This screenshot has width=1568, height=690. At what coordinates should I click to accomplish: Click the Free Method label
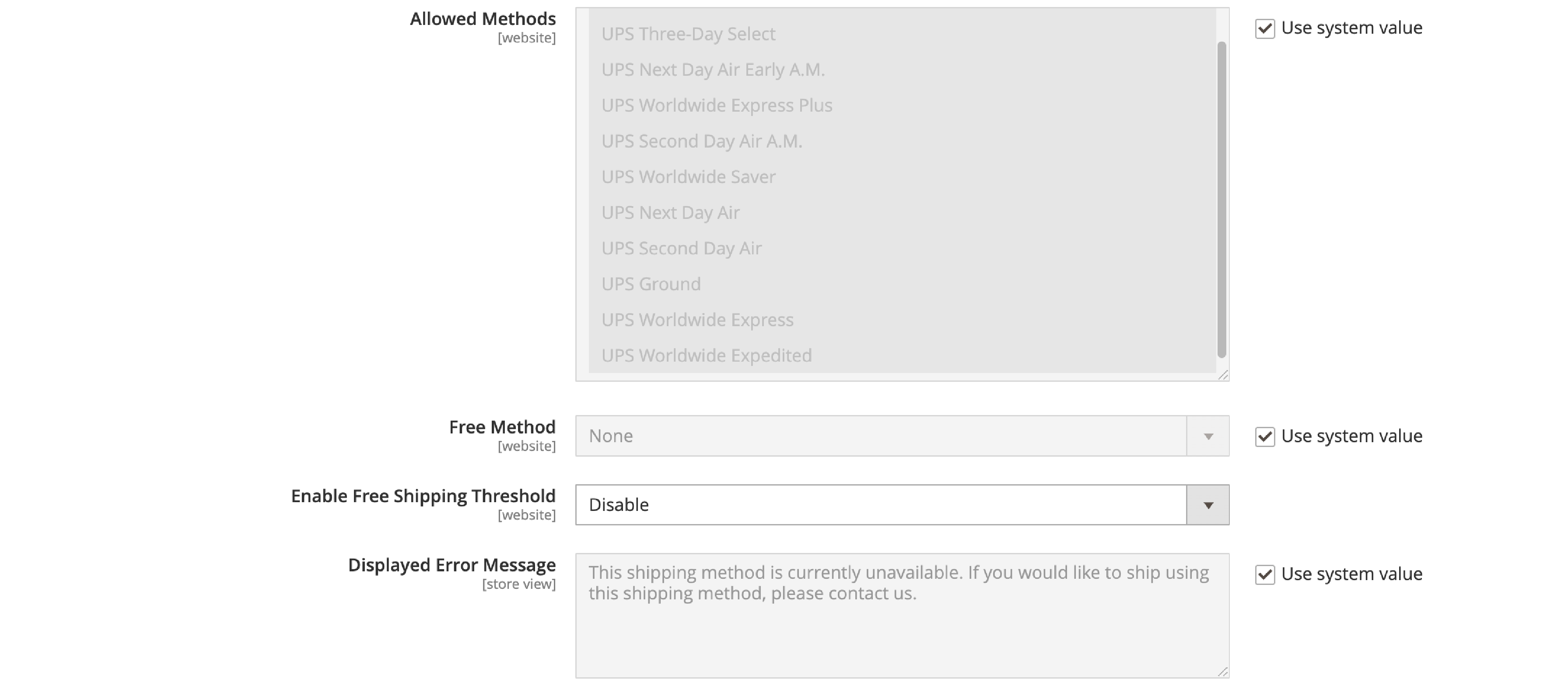(x=502, y=427)
